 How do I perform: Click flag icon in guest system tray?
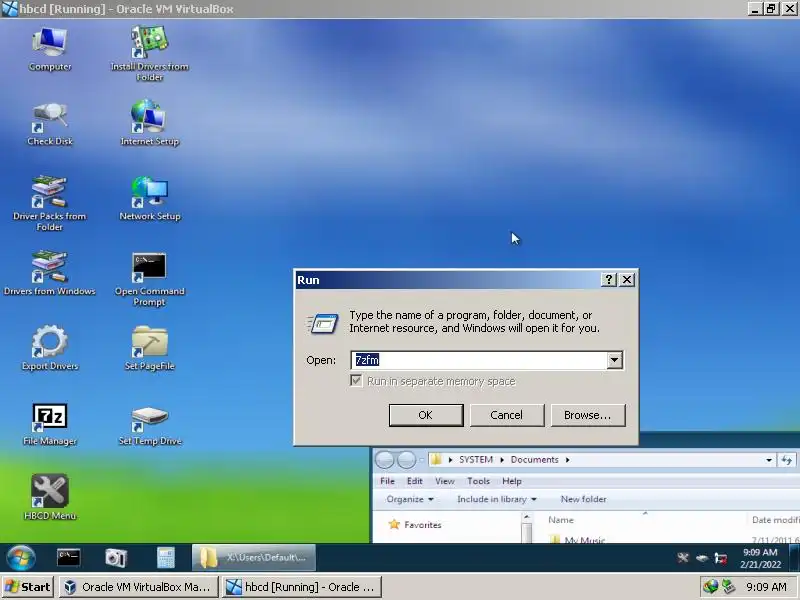[x=720, y=558]
